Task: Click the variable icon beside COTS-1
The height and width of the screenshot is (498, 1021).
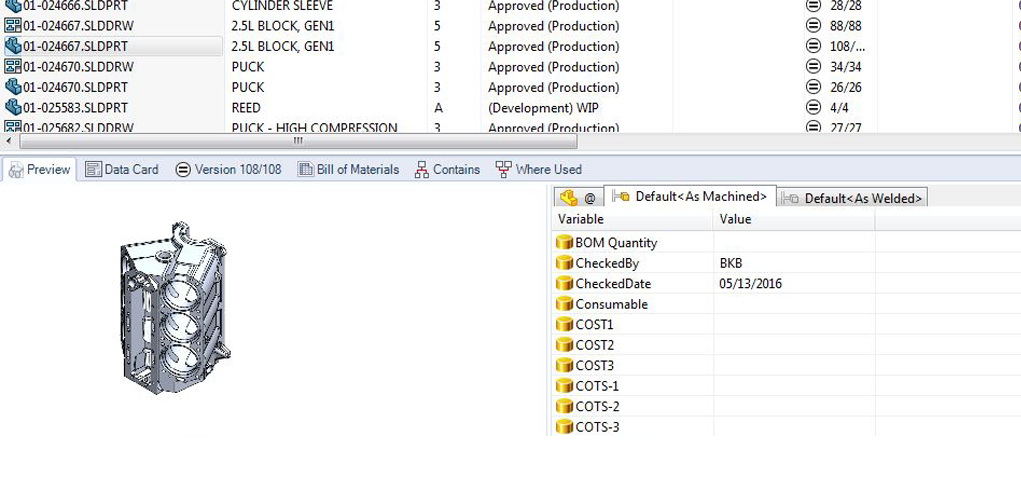Action: [x=564, y=386]
